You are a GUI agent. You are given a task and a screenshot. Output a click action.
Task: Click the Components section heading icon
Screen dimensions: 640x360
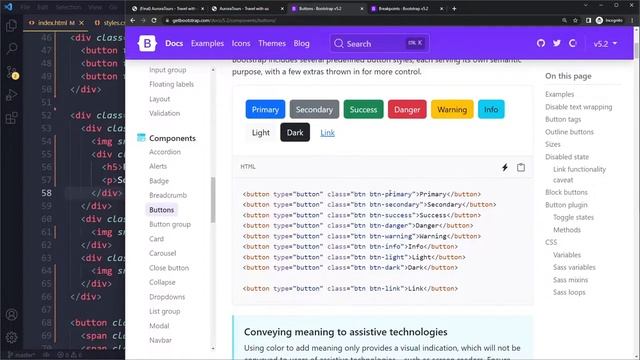click(141, 138)
